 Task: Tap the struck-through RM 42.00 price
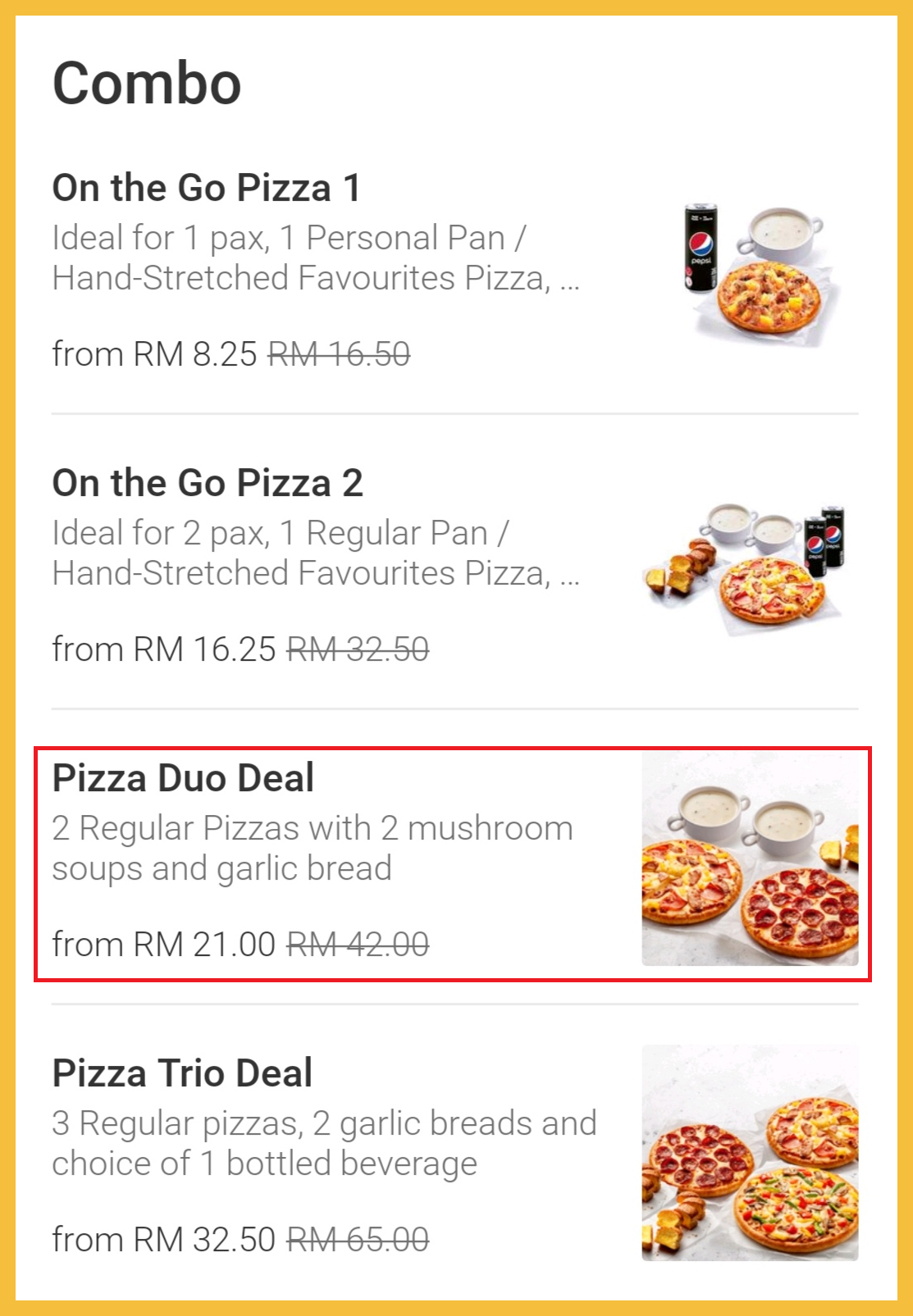358,945
